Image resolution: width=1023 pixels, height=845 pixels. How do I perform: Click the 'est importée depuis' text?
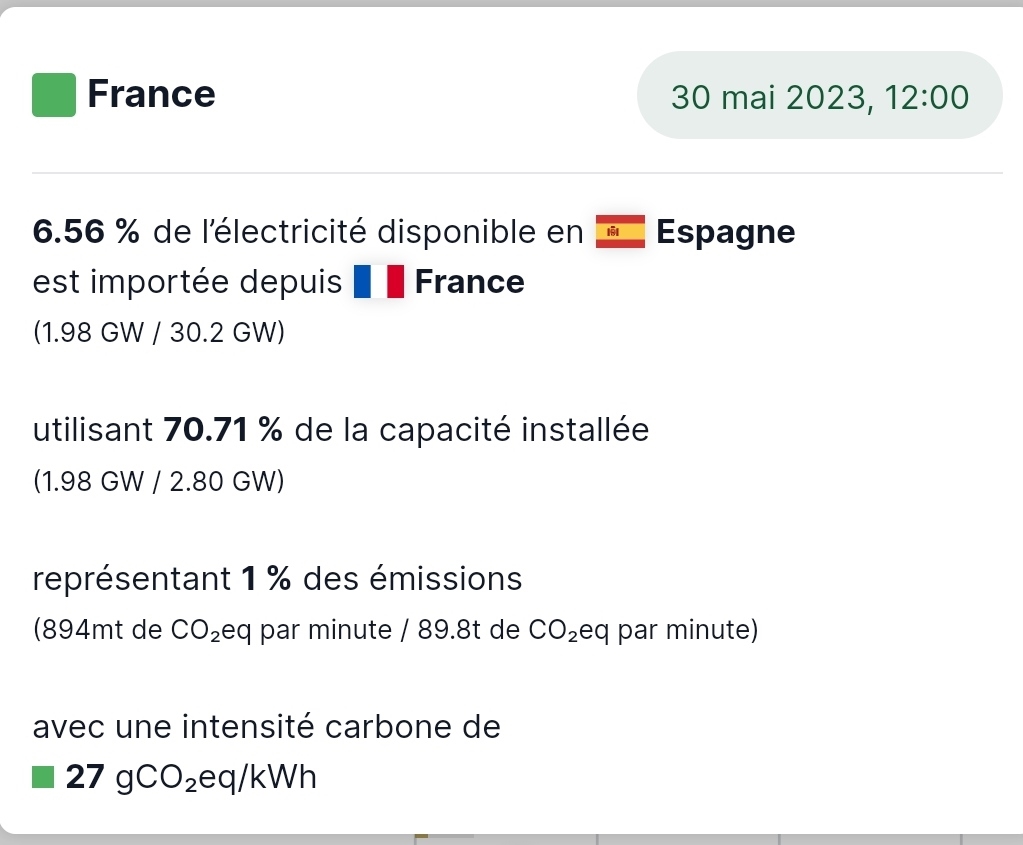[187, 283]
